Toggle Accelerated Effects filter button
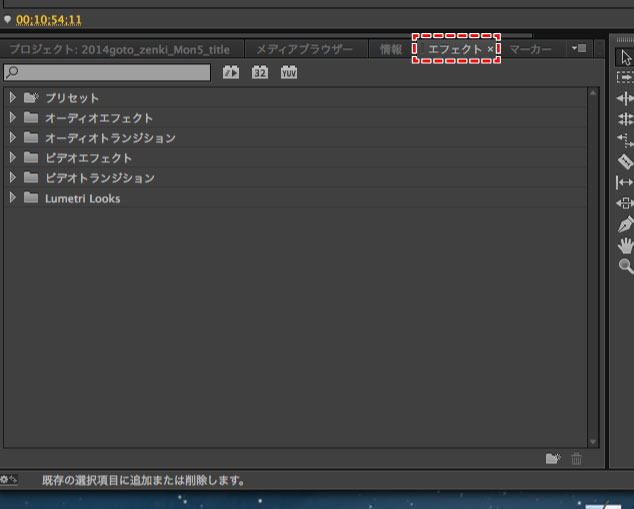 [231, 72]
